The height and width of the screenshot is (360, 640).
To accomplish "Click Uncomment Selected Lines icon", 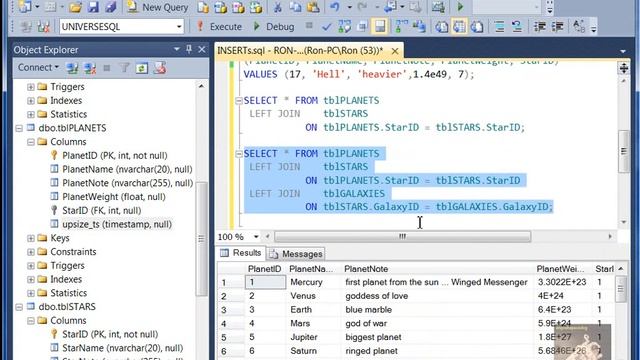I will (517, 27).
